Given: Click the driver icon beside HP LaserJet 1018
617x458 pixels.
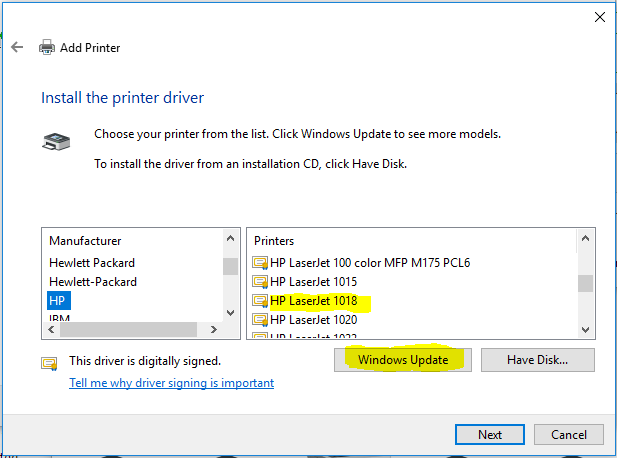Looking at the screenshot, I should [260, 300].
